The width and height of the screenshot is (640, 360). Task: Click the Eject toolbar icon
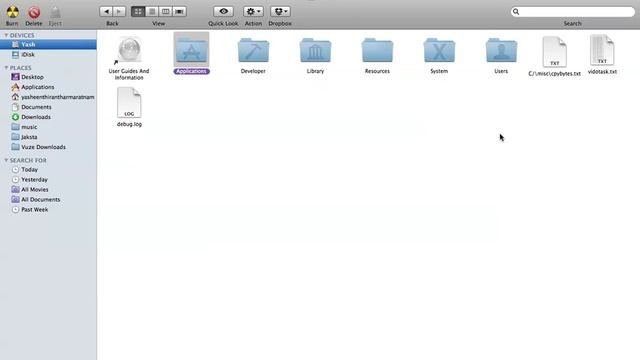(55, 12)
